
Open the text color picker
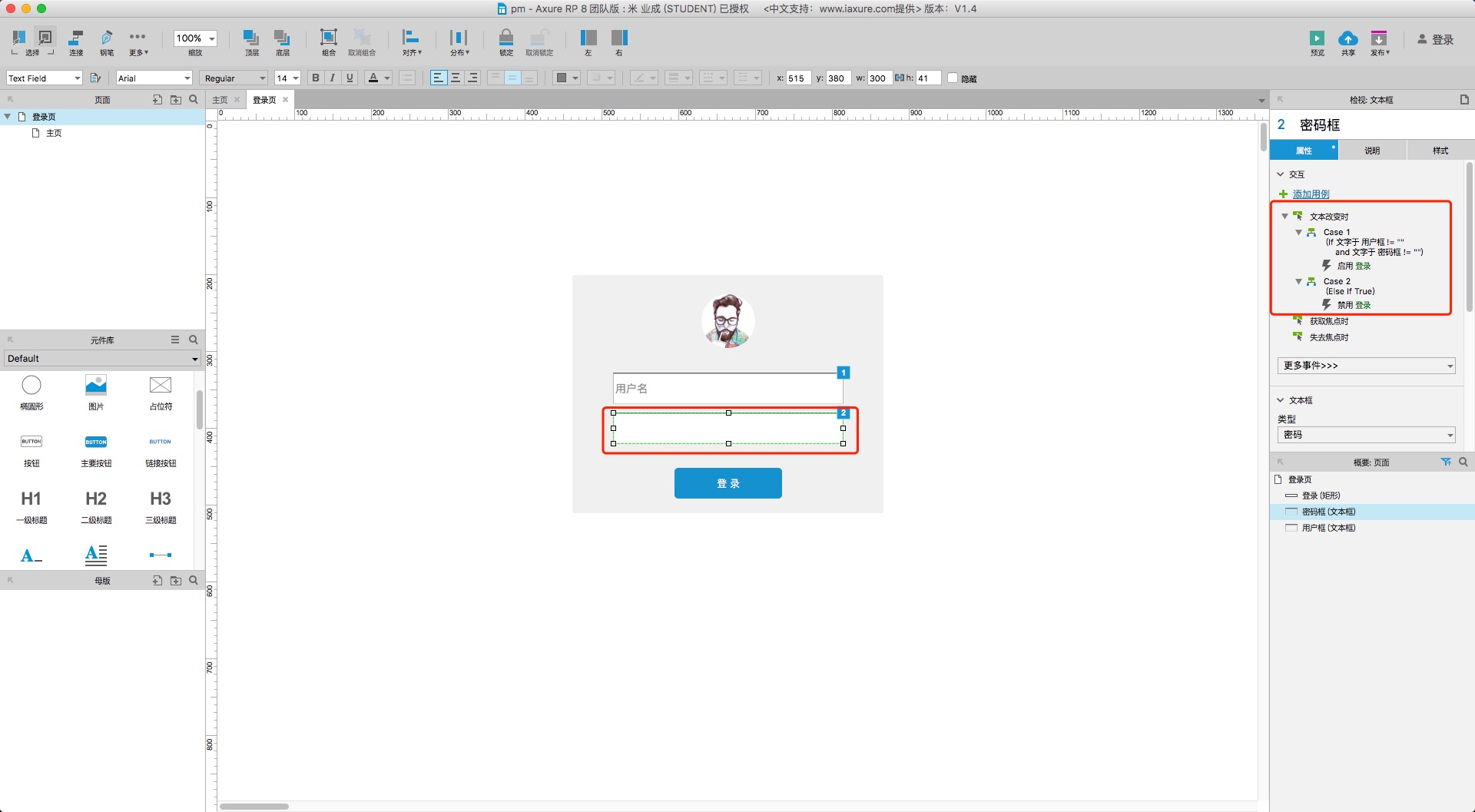(x=379, y=78)
